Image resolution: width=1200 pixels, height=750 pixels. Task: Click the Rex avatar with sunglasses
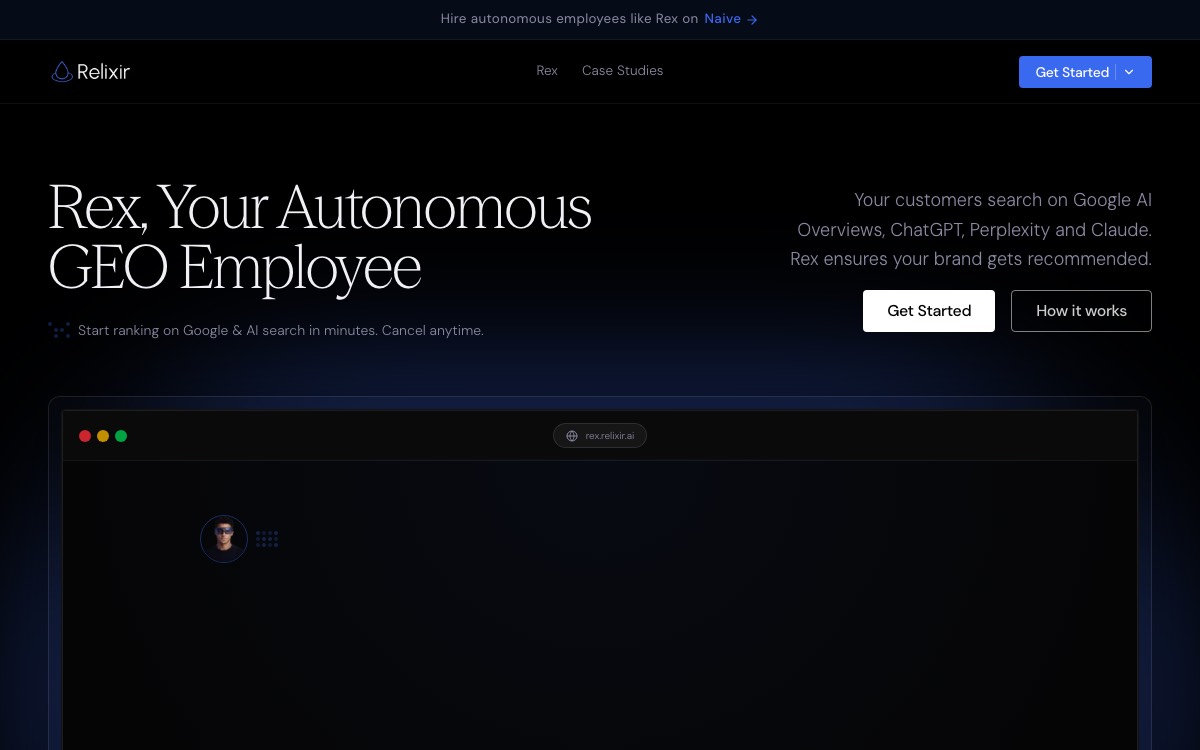click(x=224, y=539)
